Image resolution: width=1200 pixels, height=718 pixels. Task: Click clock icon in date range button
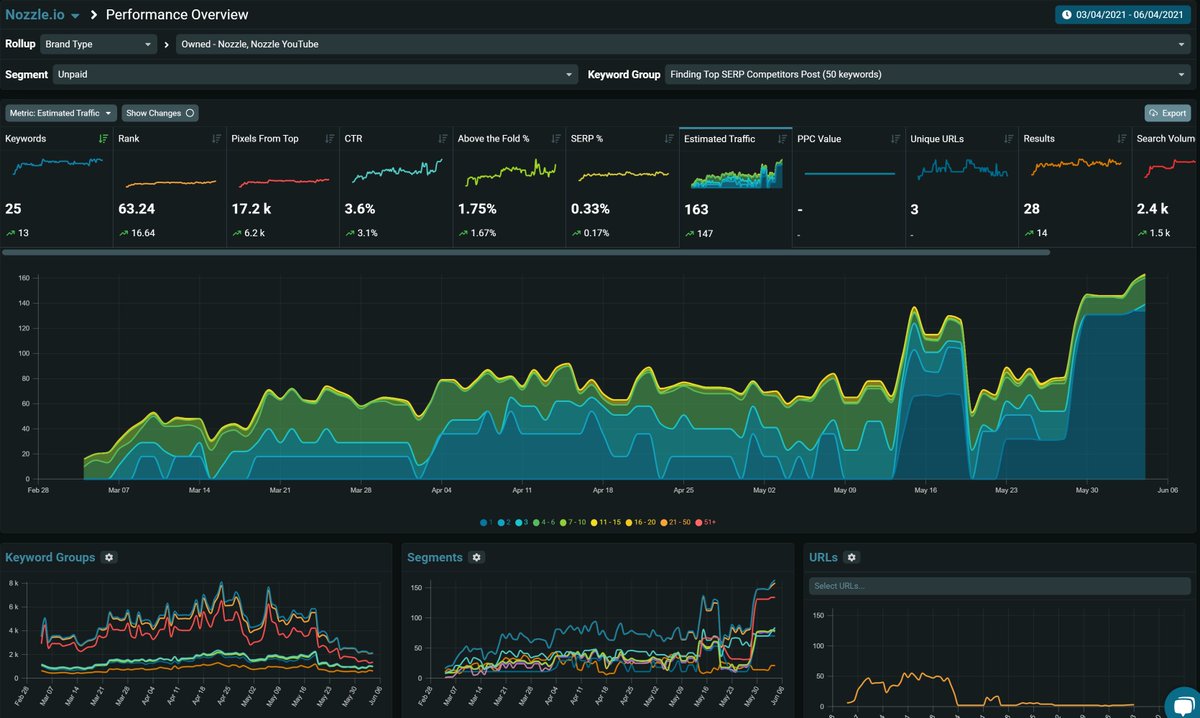pos(1067,15)
